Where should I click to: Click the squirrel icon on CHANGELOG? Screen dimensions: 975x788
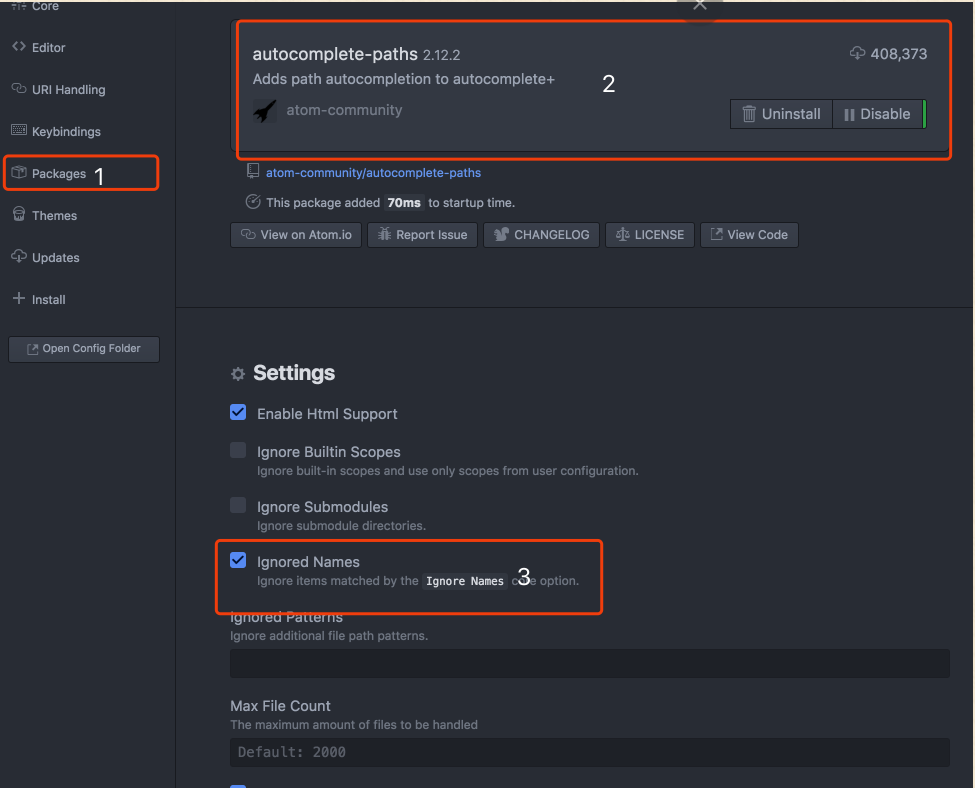tap(501, 234)
